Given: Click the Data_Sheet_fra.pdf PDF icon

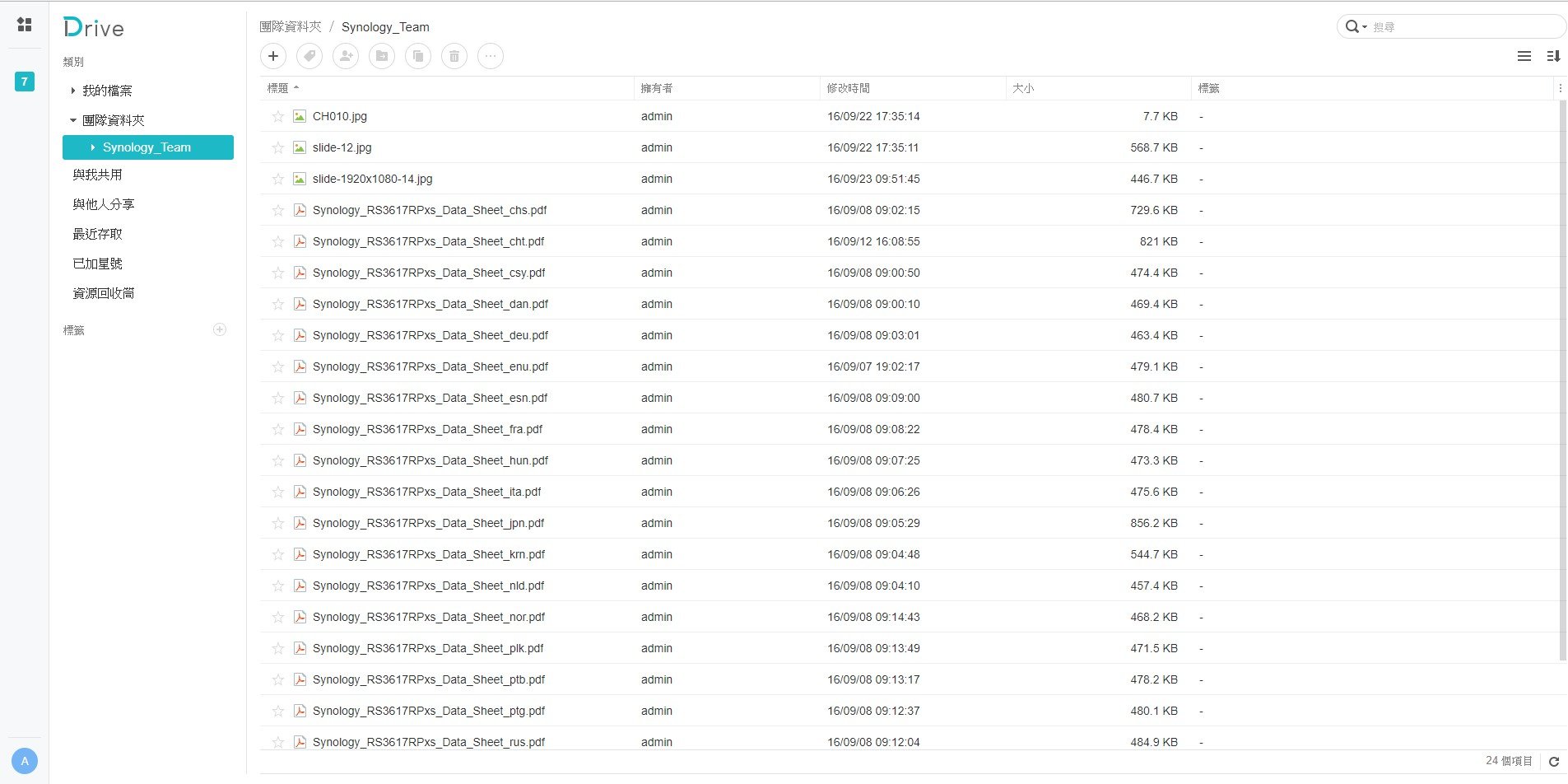Looking at the screenshot, I should (x=300, y=429).
